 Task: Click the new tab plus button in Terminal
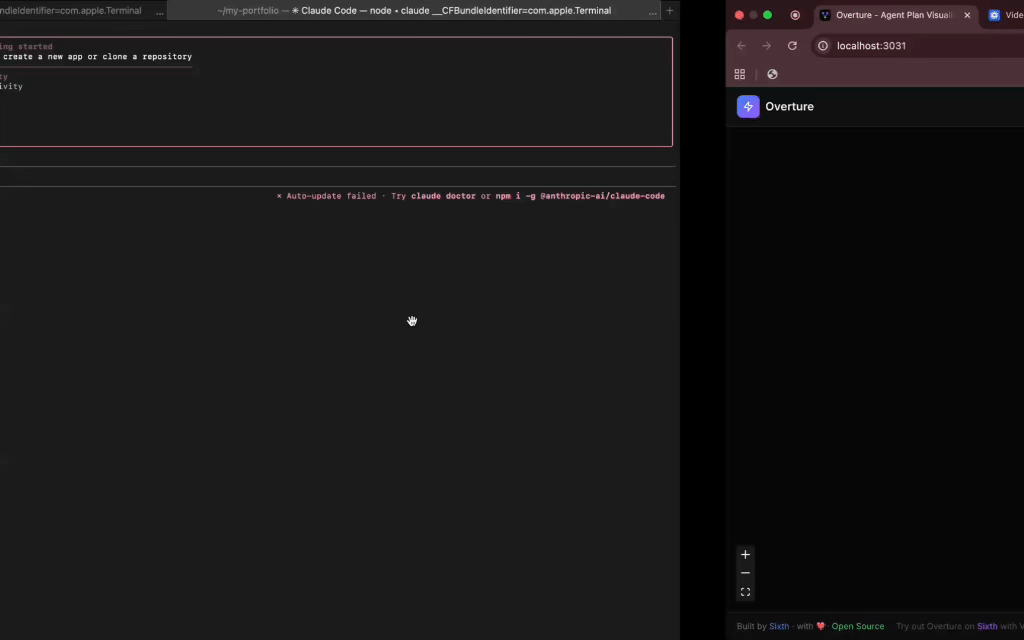point(668,11)
